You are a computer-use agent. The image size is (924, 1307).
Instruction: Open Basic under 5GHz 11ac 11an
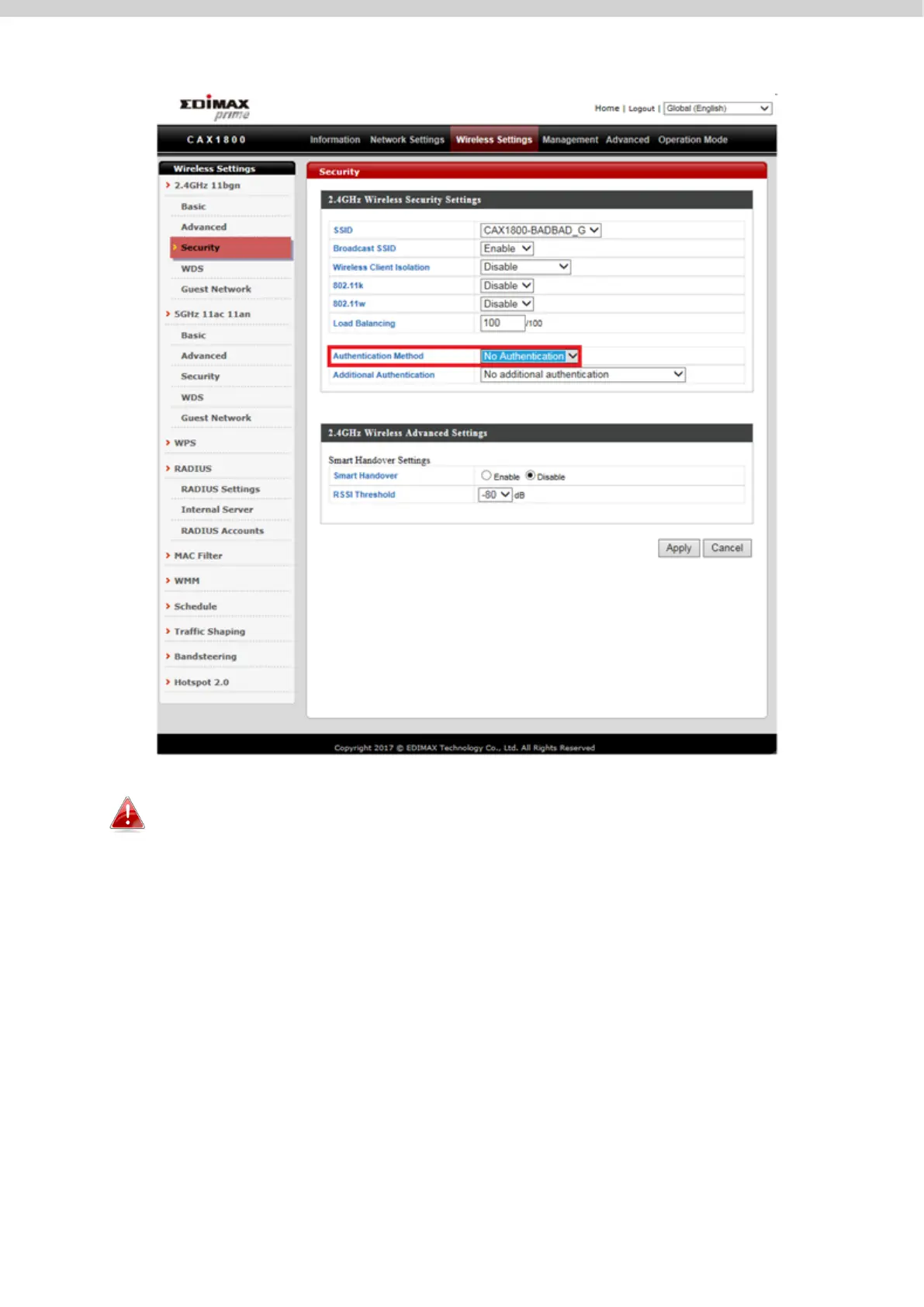tap(193, 335)
